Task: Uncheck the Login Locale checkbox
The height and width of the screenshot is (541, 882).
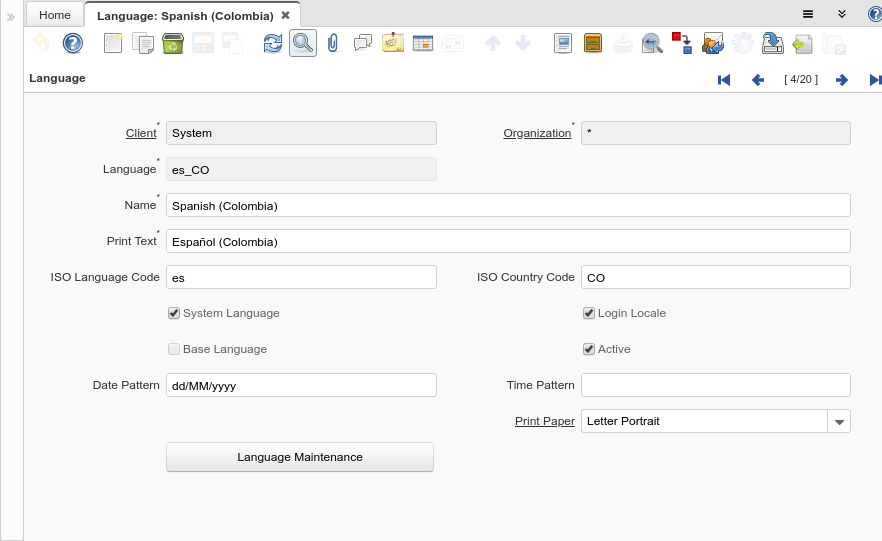Action: coord(589,313)
